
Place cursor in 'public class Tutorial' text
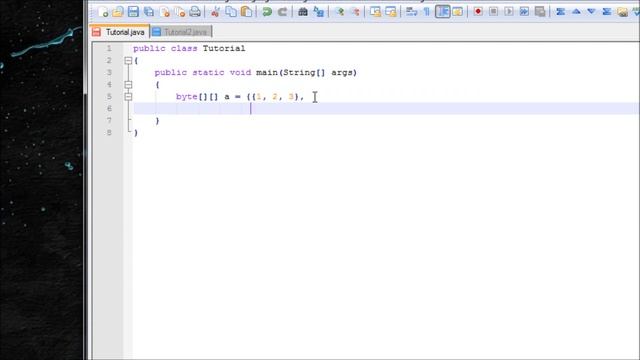(189, 48)
